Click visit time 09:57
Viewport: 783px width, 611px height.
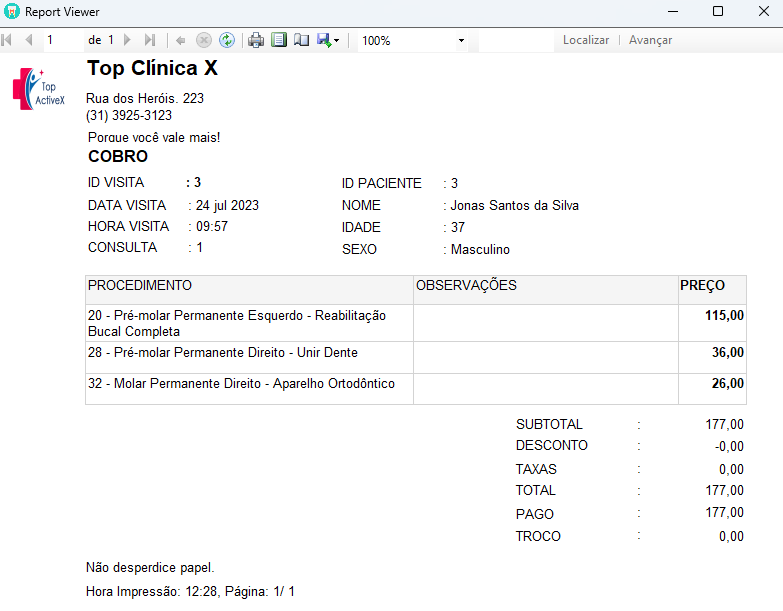coord(212,226)
